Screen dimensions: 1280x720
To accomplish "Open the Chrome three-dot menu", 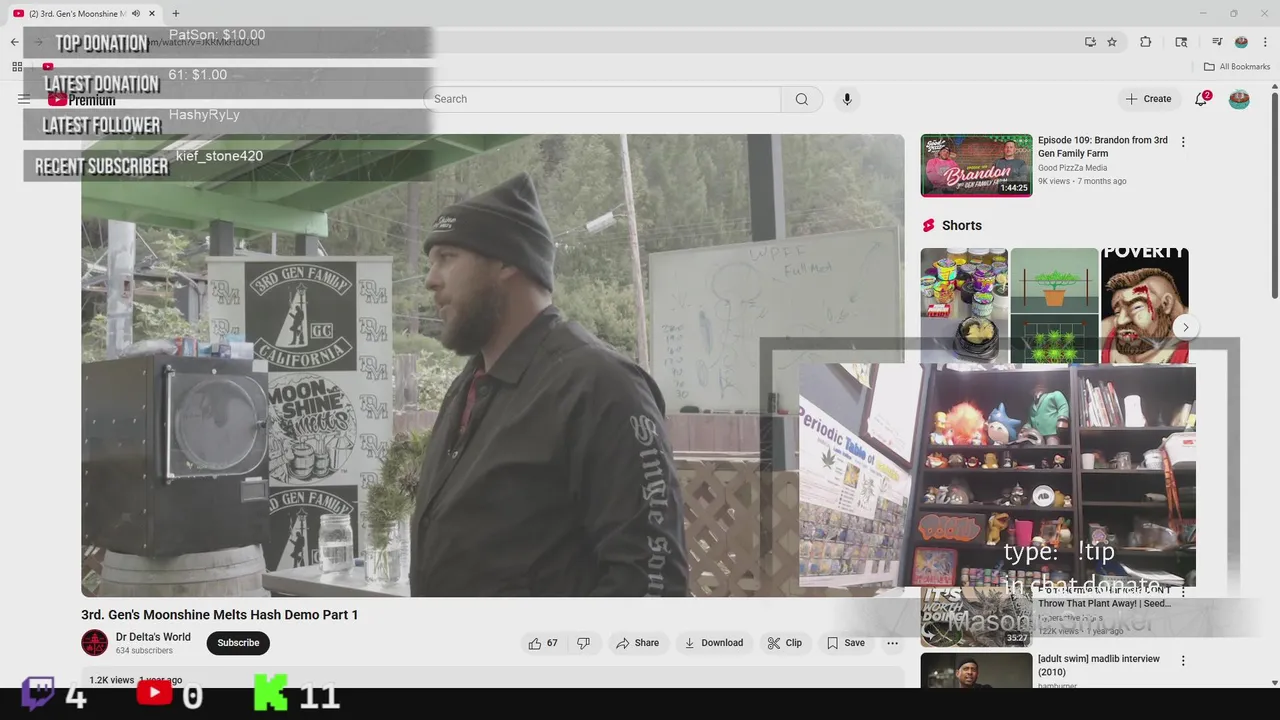I will tap(1265, 42).
